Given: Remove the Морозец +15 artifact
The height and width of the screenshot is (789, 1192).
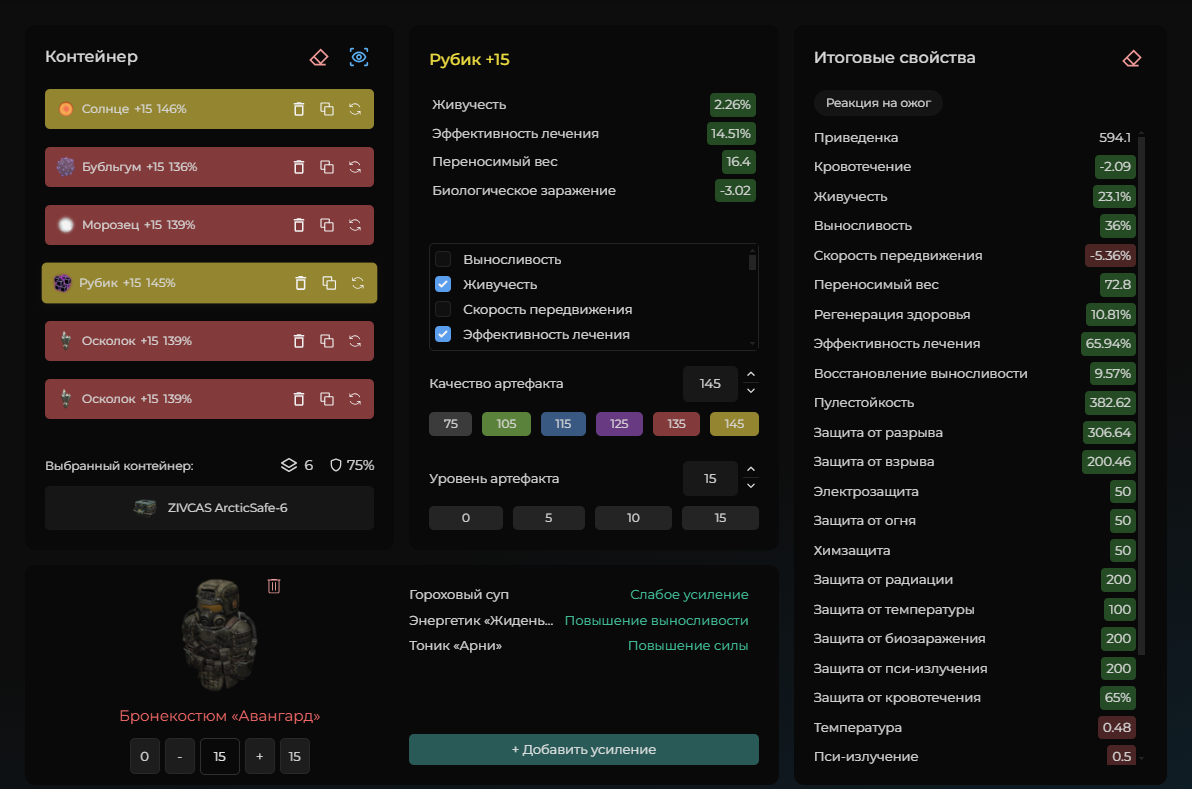Looking at the screenshot, I should point(299,225).
